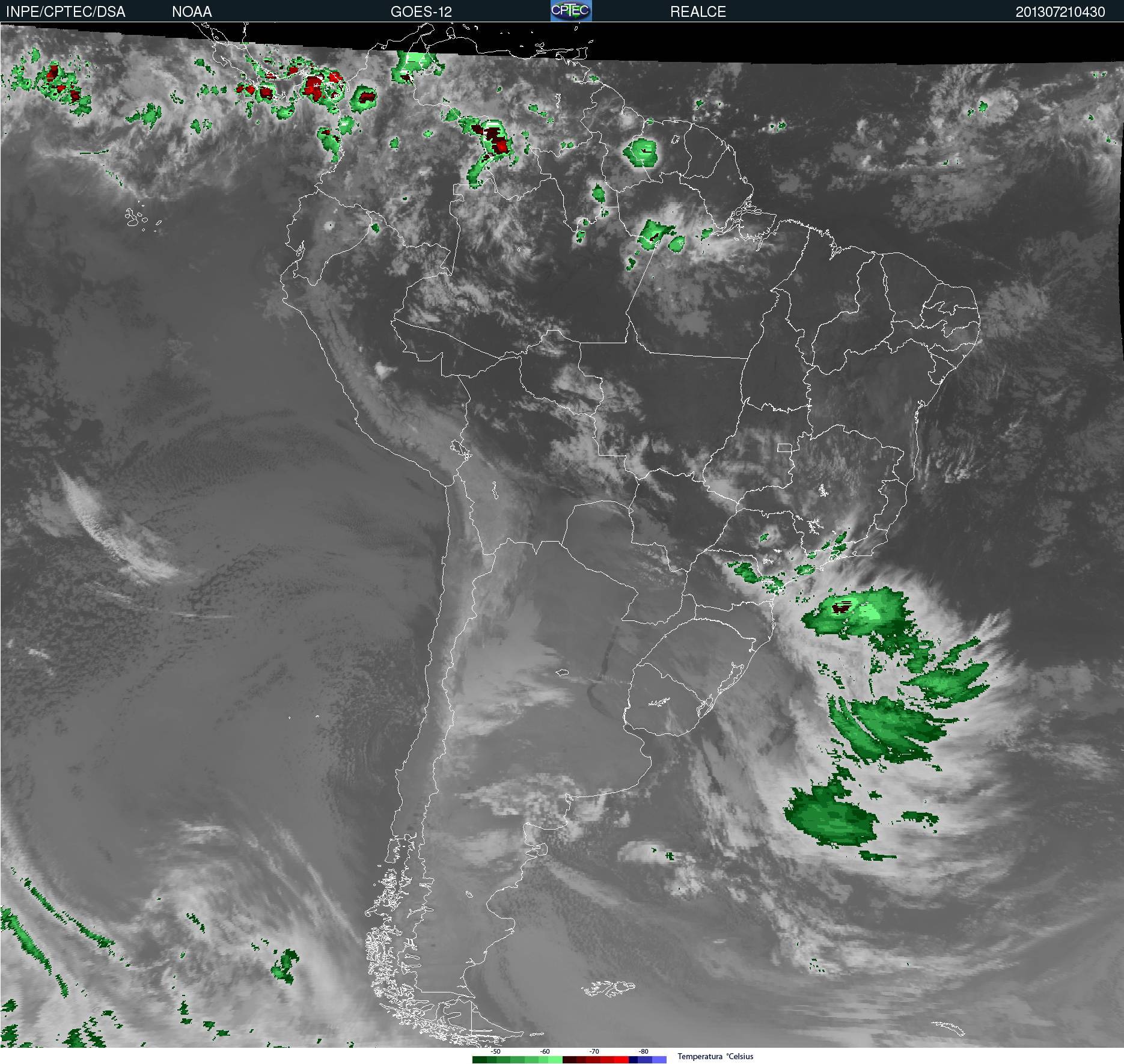Click the REALCE header label
The width and height of the screenshot is (1124, 1064).
698,11
